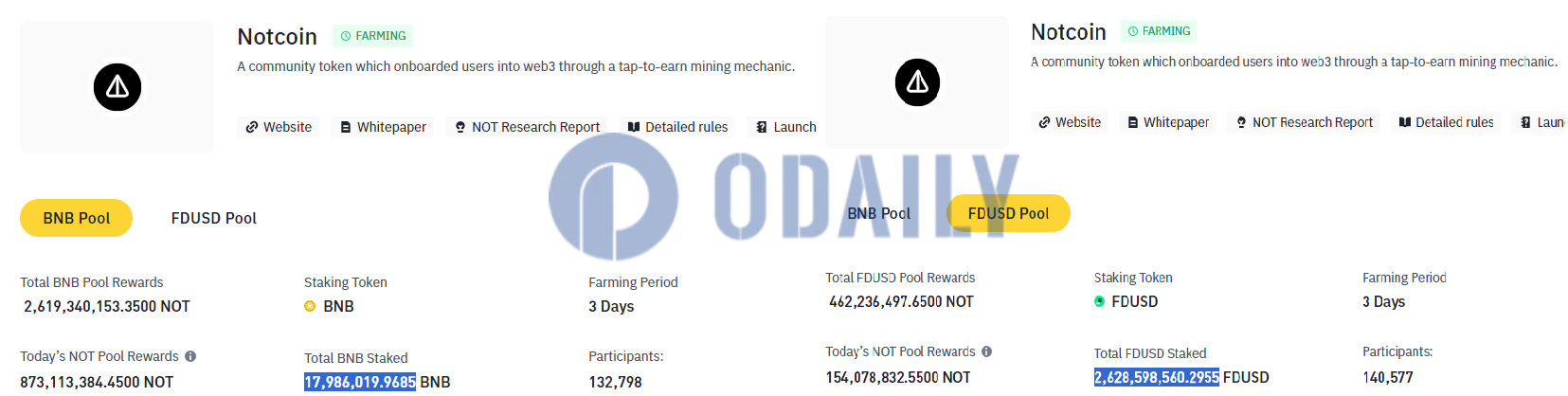The image size is (1568, 396).
Task: Click participants count 132,798
Action: click(x=615, y=382)
